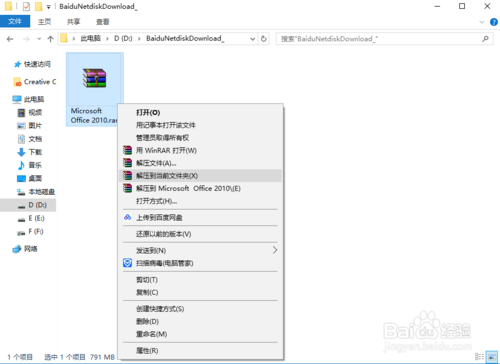Click the search BaiduNetdiskDownload_ field

[384, 39]
